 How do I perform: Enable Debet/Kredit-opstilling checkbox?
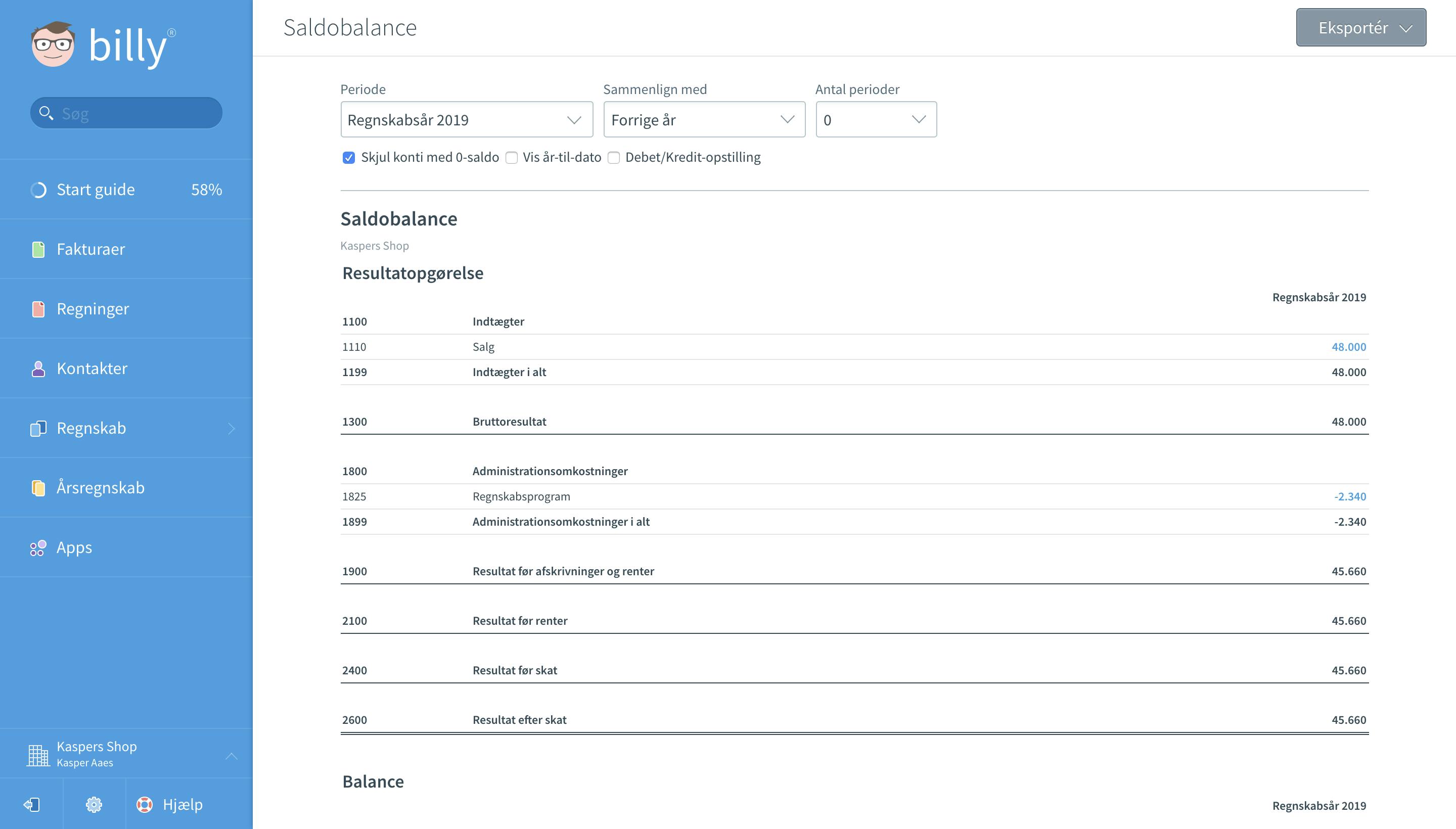click(613, 158)
